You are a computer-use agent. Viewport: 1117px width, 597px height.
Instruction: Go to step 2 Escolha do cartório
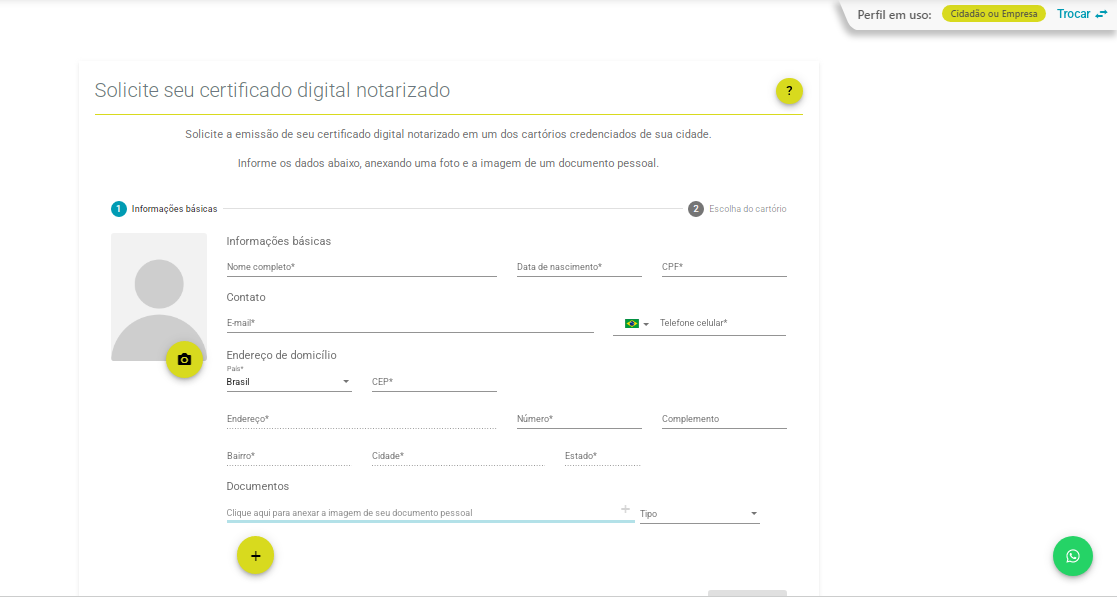[x=737, y=209]
